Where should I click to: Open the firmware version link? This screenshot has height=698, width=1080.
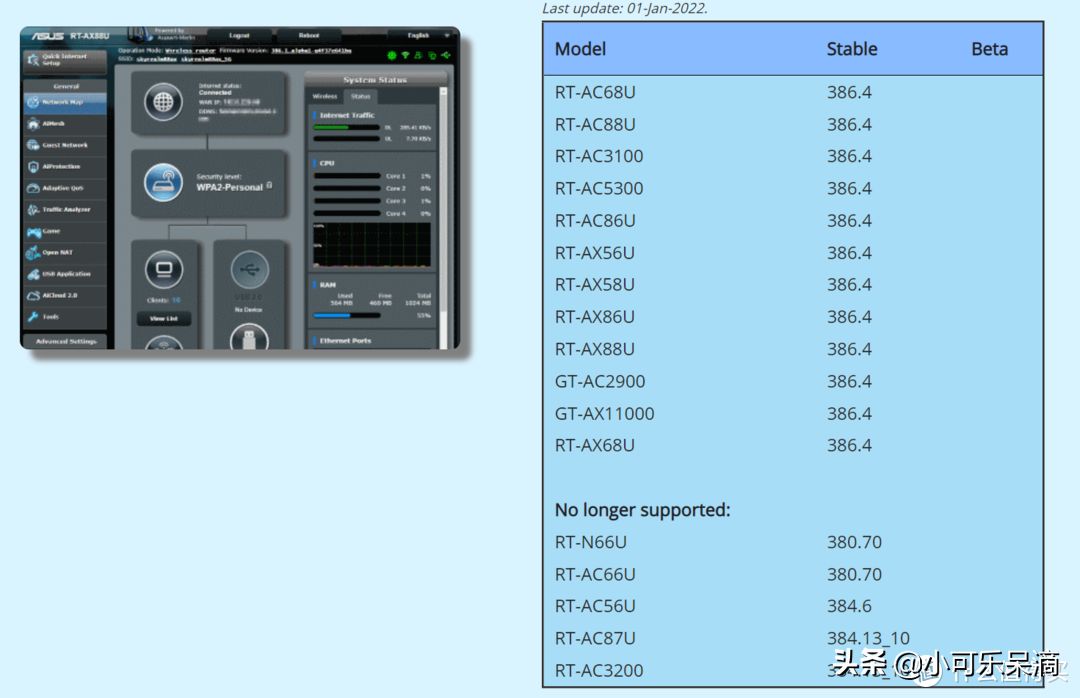coord(311,50)
